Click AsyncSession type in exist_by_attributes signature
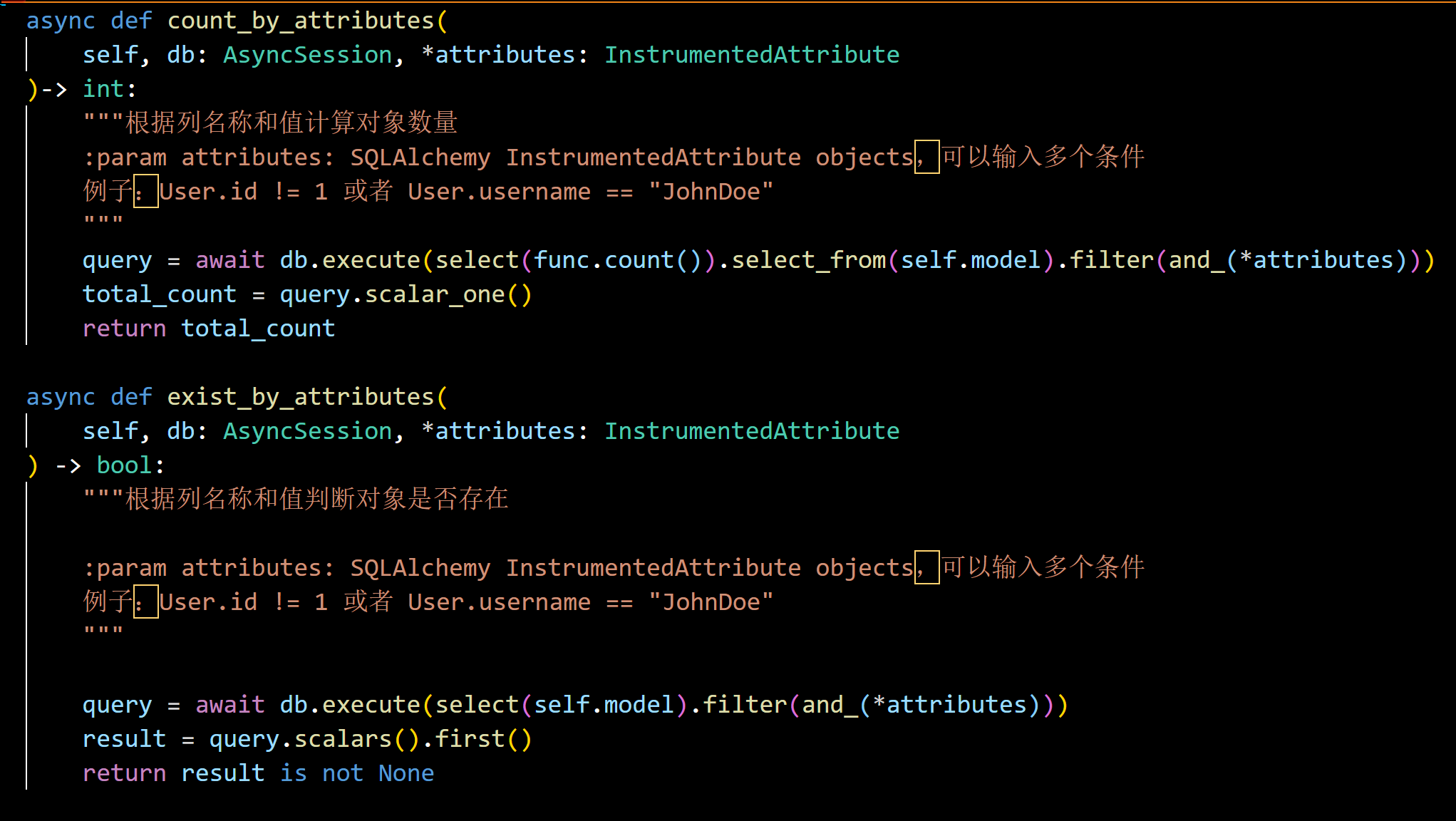Viewport: 1456px width, 821px height. point(307,431)
